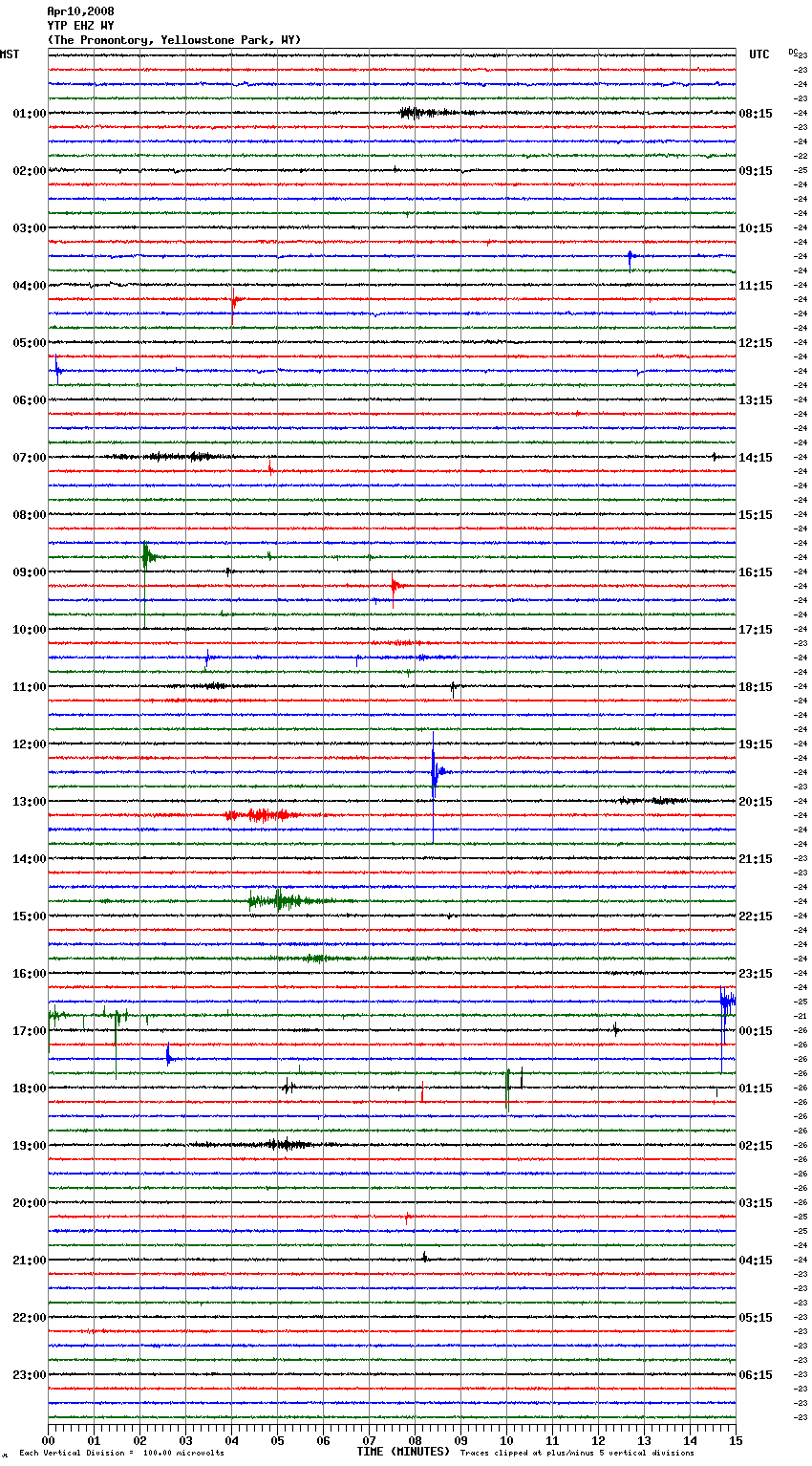Image resolution: width=812 pixels, height=1466 pixels.
Task: Click the '04:00' MST hour label
Action: pos(30,286)
